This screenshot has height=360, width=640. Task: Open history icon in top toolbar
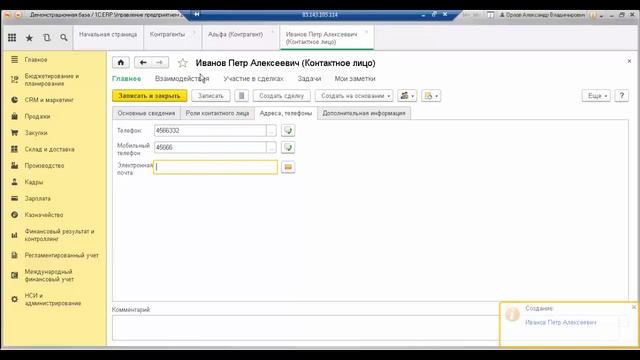click(47, 38)
